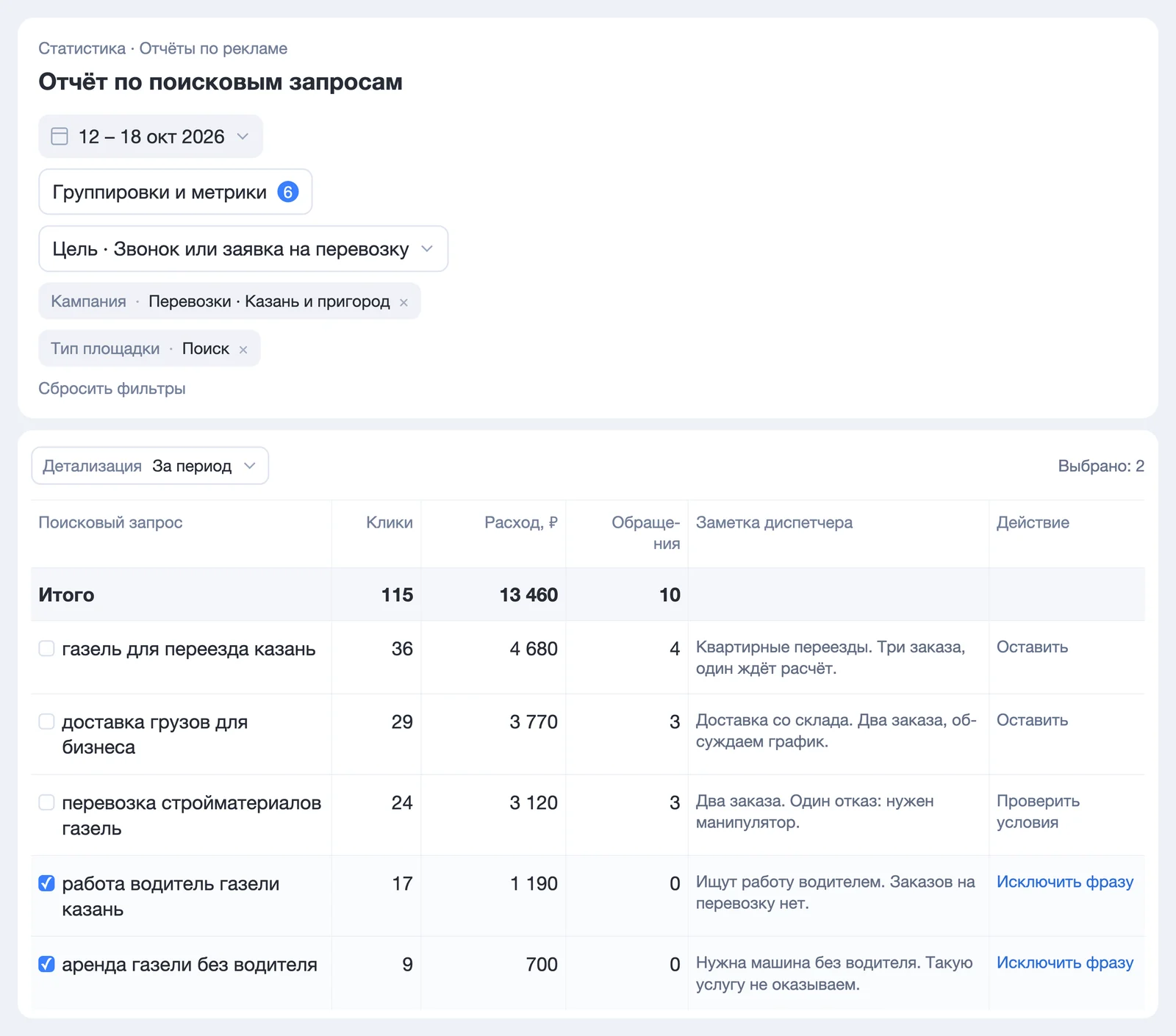1176x1036 pixels.
Task: Sort by the 'Клики' column header
Action: pos(390,522)
